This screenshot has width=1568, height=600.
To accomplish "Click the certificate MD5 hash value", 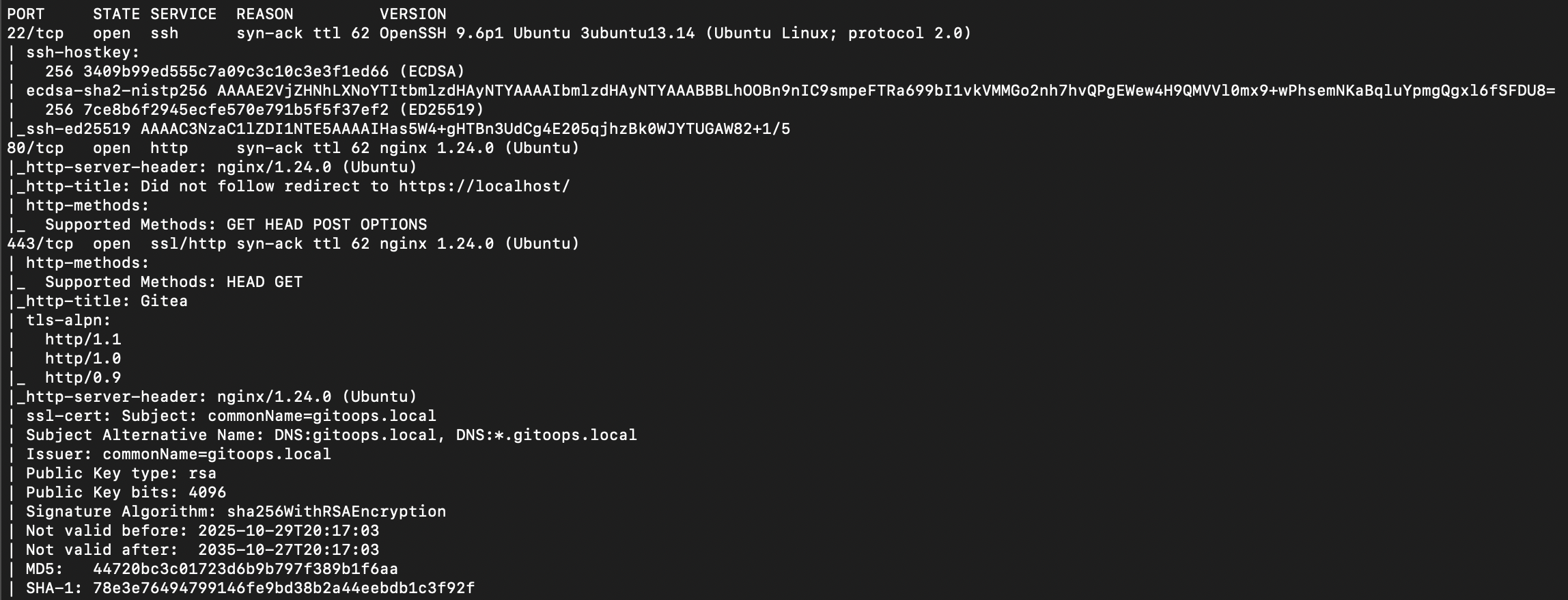I will 245,569.
